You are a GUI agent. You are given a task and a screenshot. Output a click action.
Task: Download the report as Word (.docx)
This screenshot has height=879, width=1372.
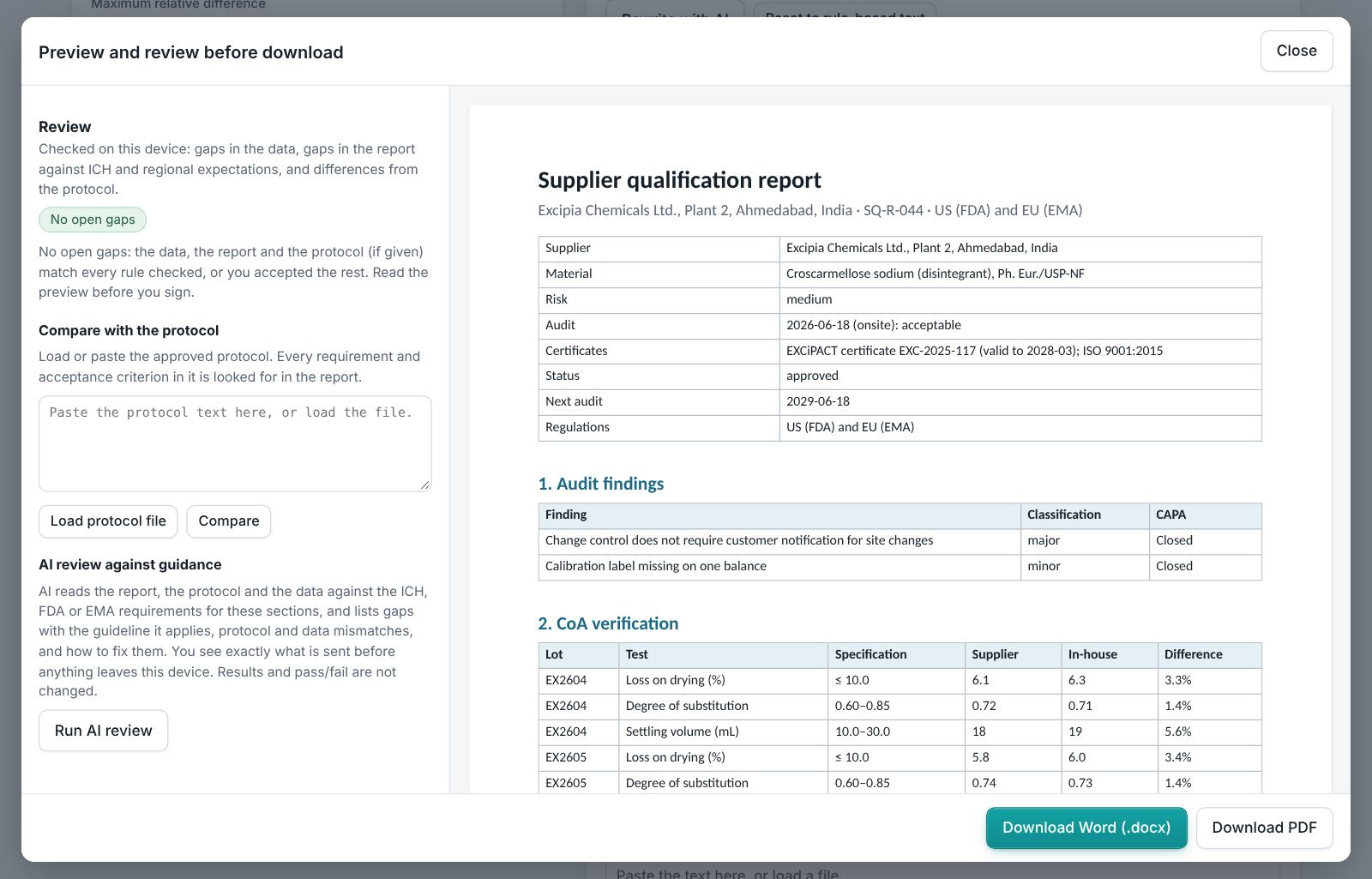click(1086, 828)
